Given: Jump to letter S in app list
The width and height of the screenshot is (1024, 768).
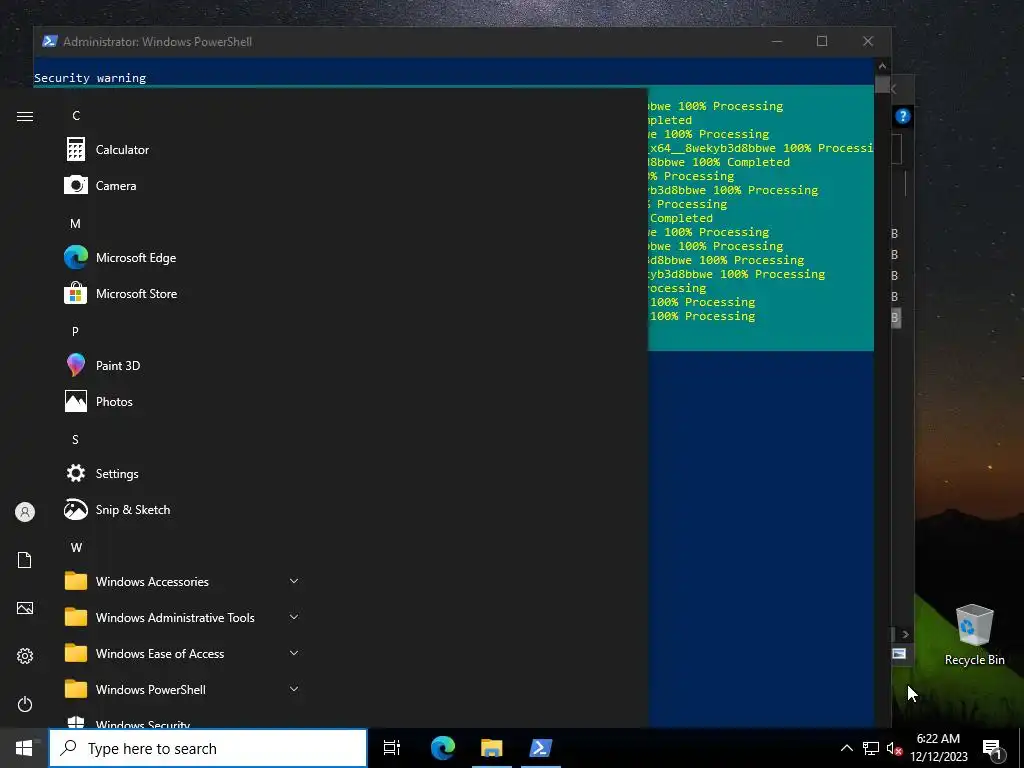Looking at the screenshot, I should point(76,440).
